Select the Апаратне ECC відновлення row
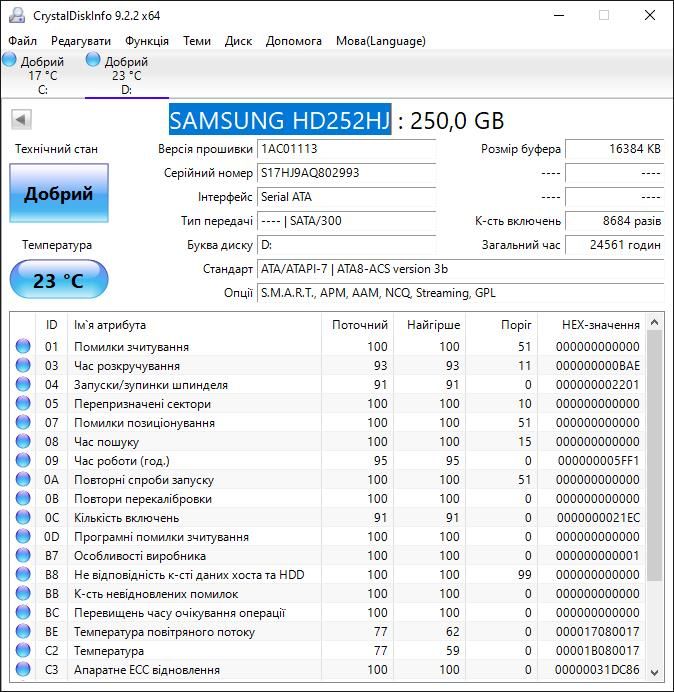The image size is (674, 692). (x=328, y=669)
